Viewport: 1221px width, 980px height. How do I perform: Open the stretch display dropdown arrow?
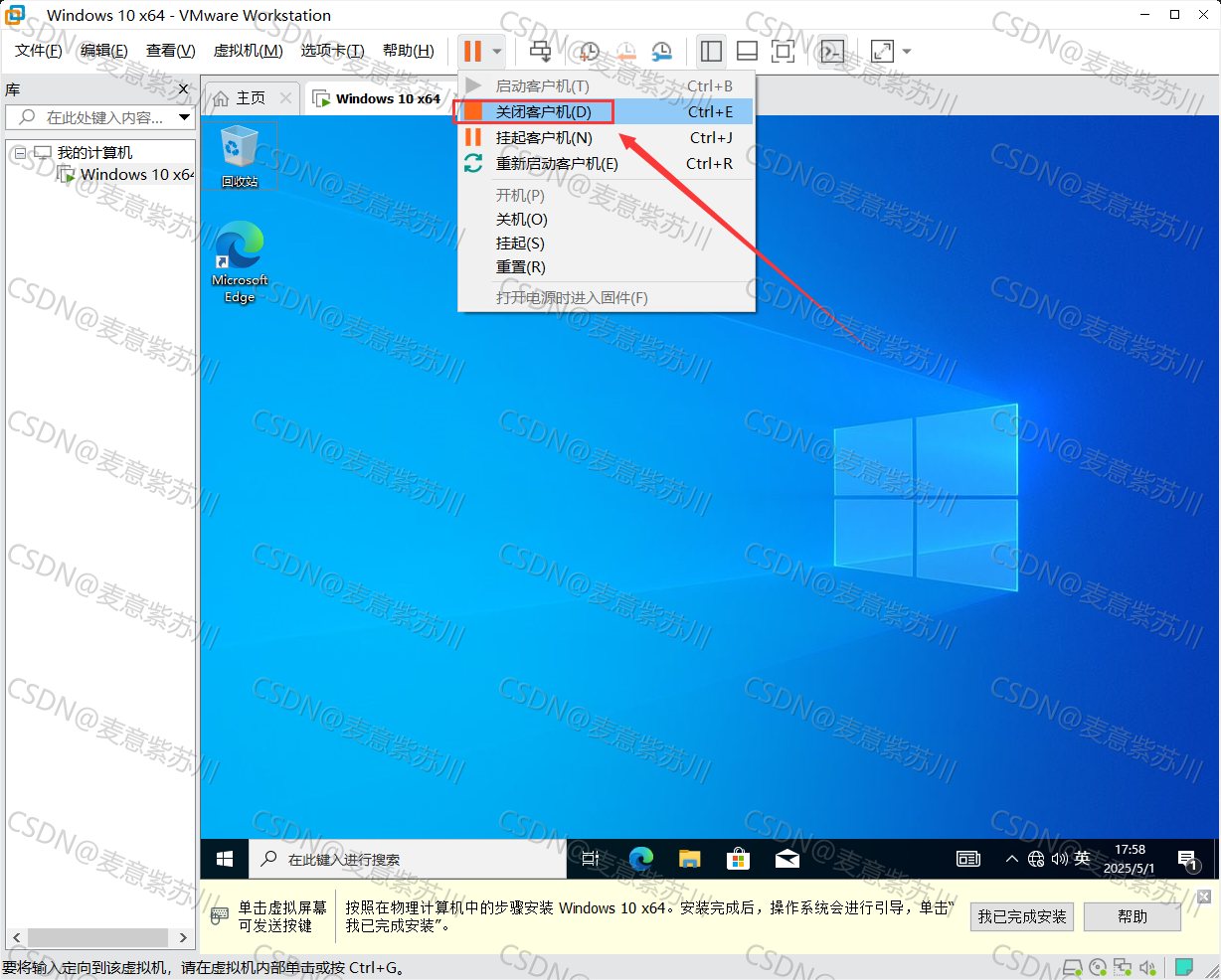906,52
